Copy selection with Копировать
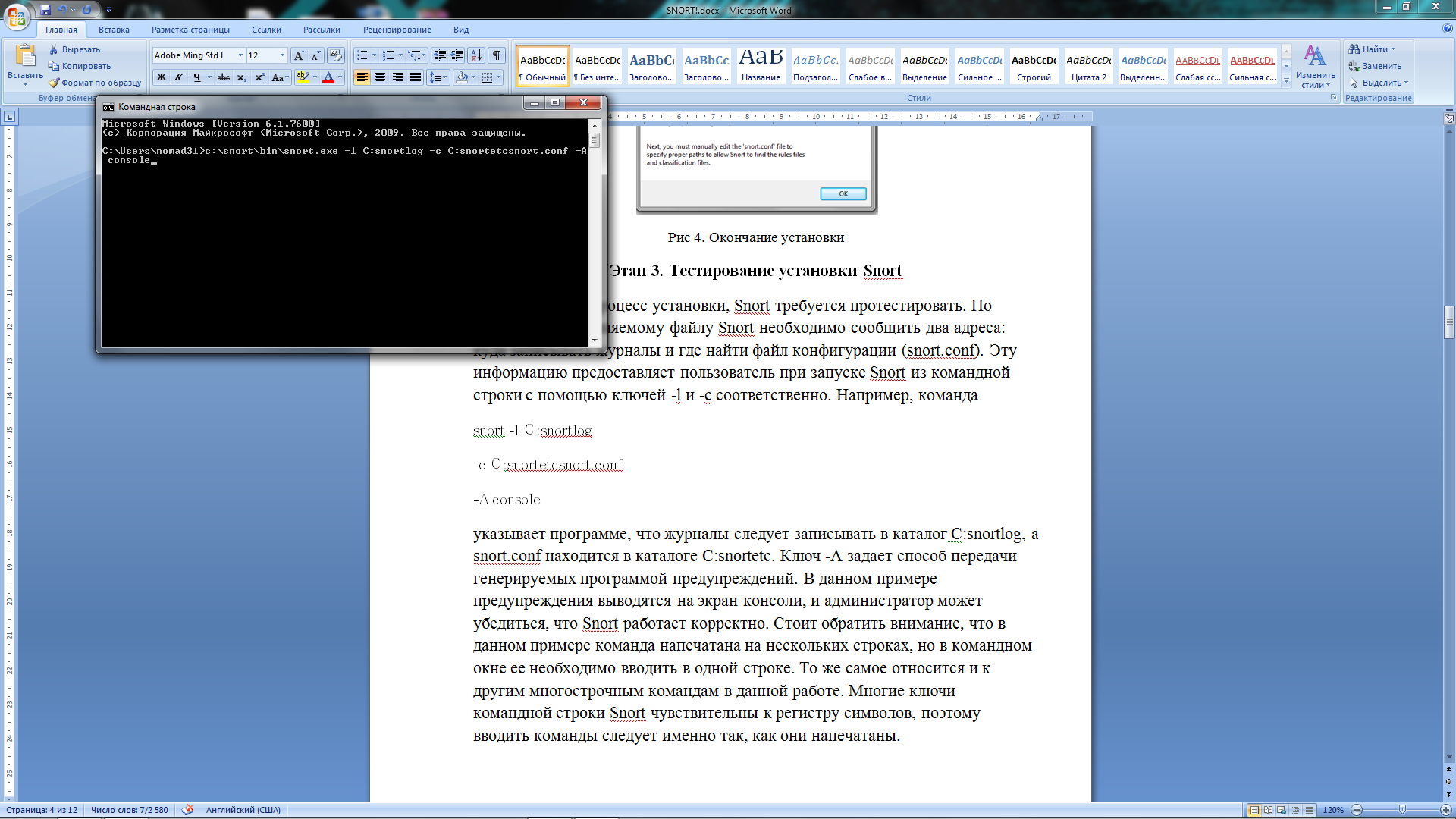Screen dimensions: 1456x819 point(80,66)
